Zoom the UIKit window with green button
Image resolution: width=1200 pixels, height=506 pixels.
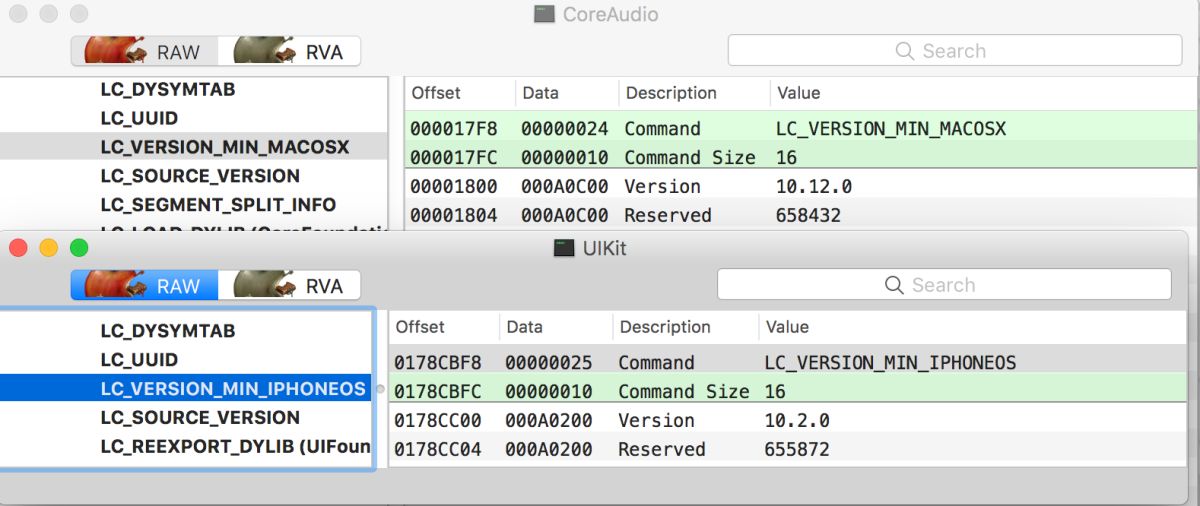79,248
